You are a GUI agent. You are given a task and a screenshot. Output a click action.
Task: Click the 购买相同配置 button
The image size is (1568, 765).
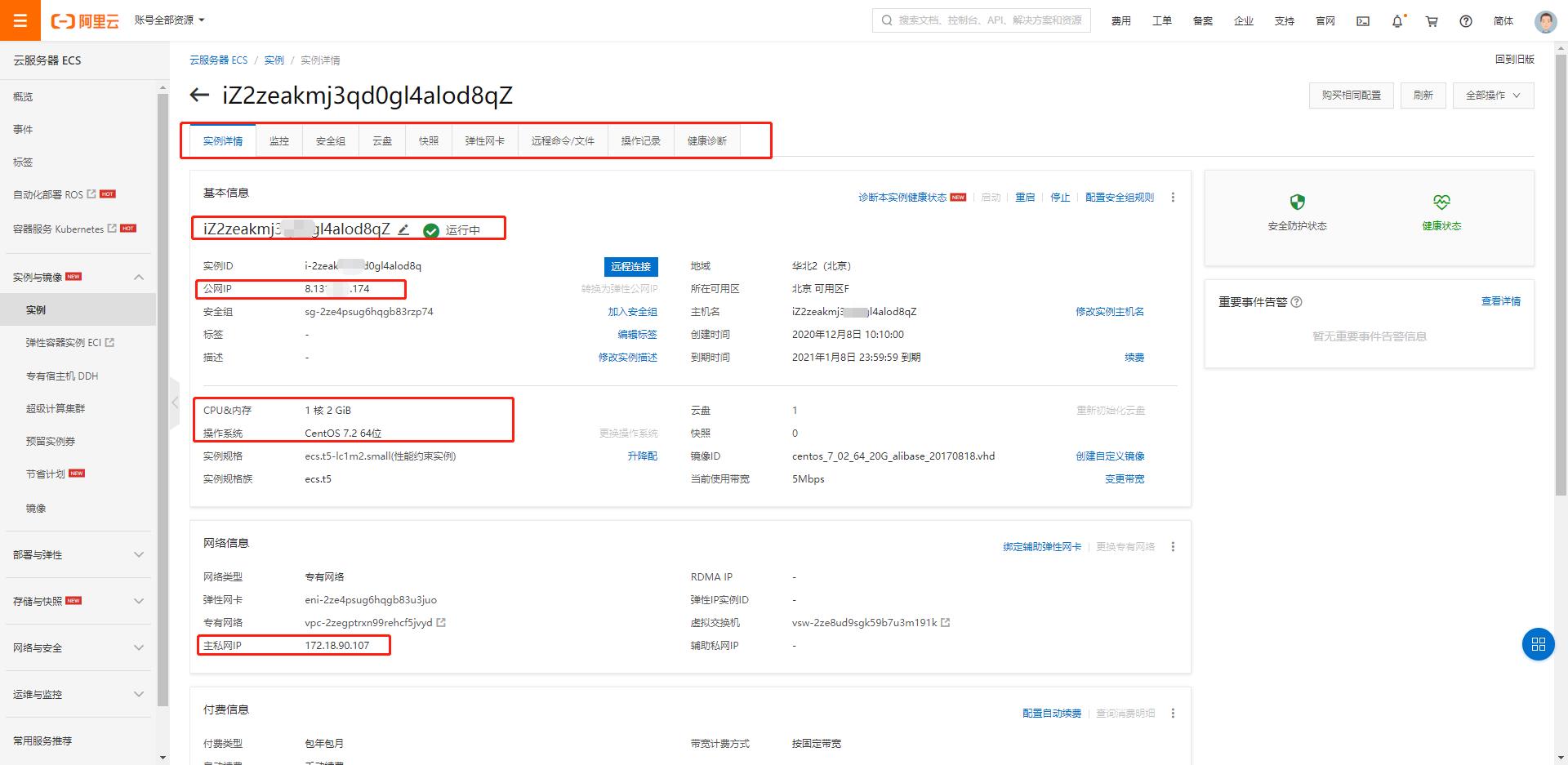click(x=1352, y=96)
